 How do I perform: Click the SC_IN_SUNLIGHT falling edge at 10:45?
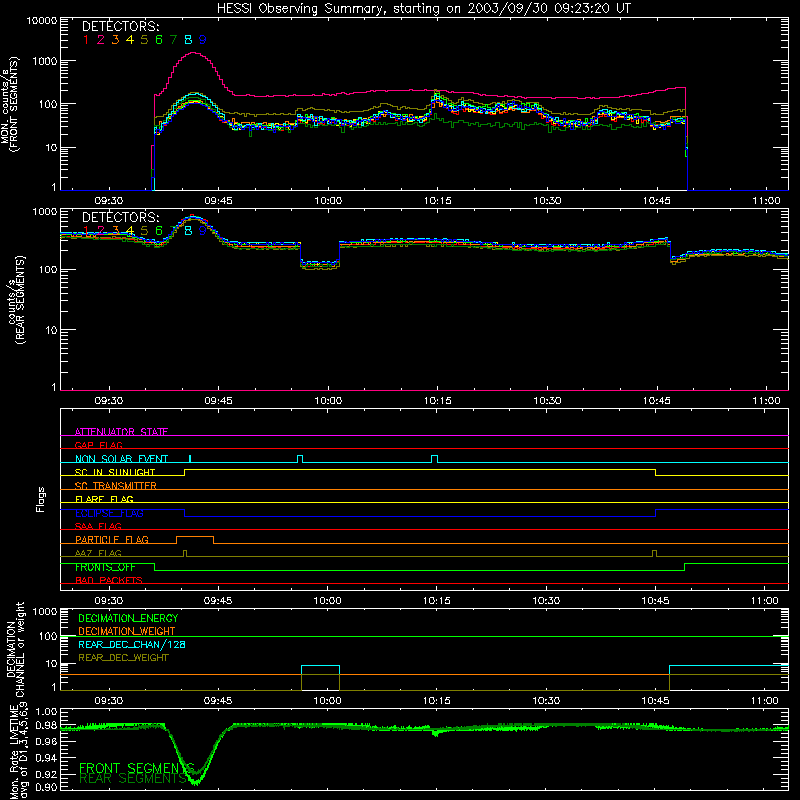click(656, 472)
